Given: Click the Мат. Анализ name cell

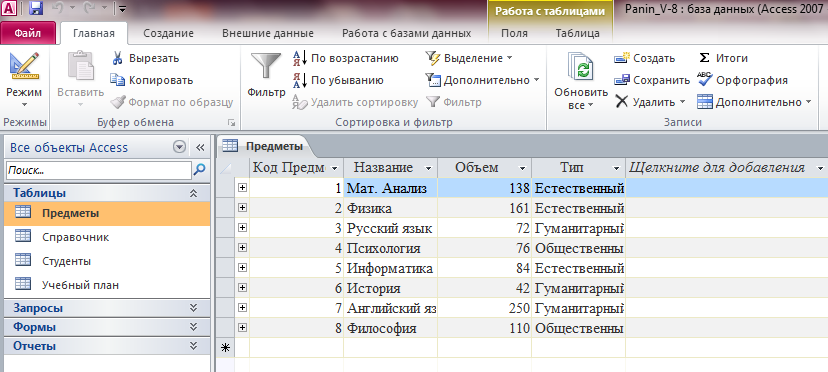Looking at the screenshot, I should coord(390,188).
